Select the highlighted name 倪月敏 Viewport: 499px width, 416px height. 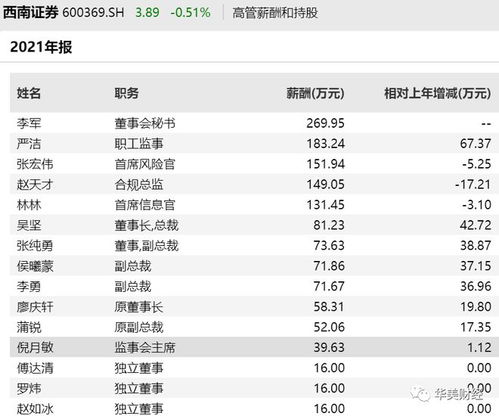[35, 348]
